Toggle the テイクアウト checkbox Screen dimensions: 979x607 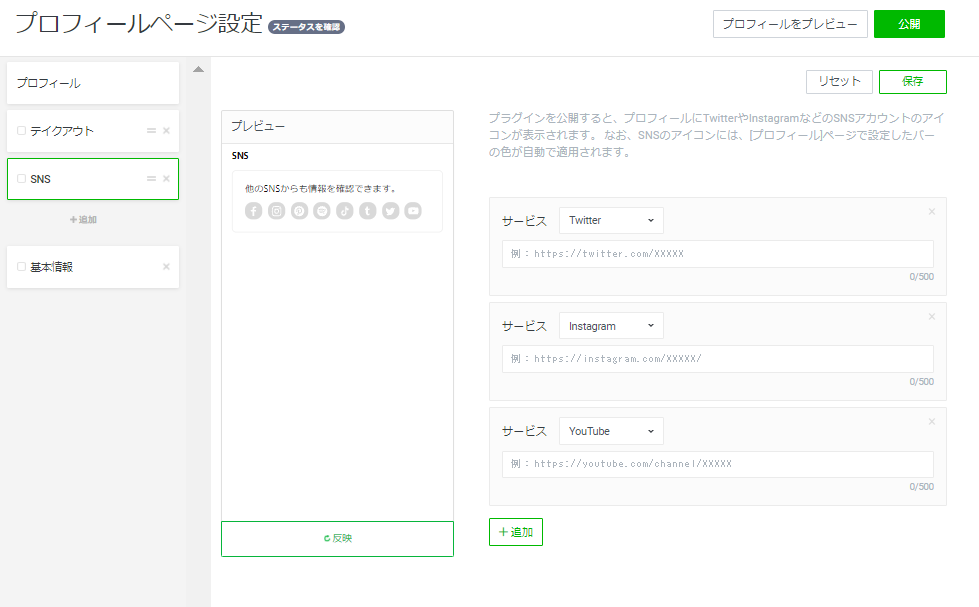coord(21,131)
